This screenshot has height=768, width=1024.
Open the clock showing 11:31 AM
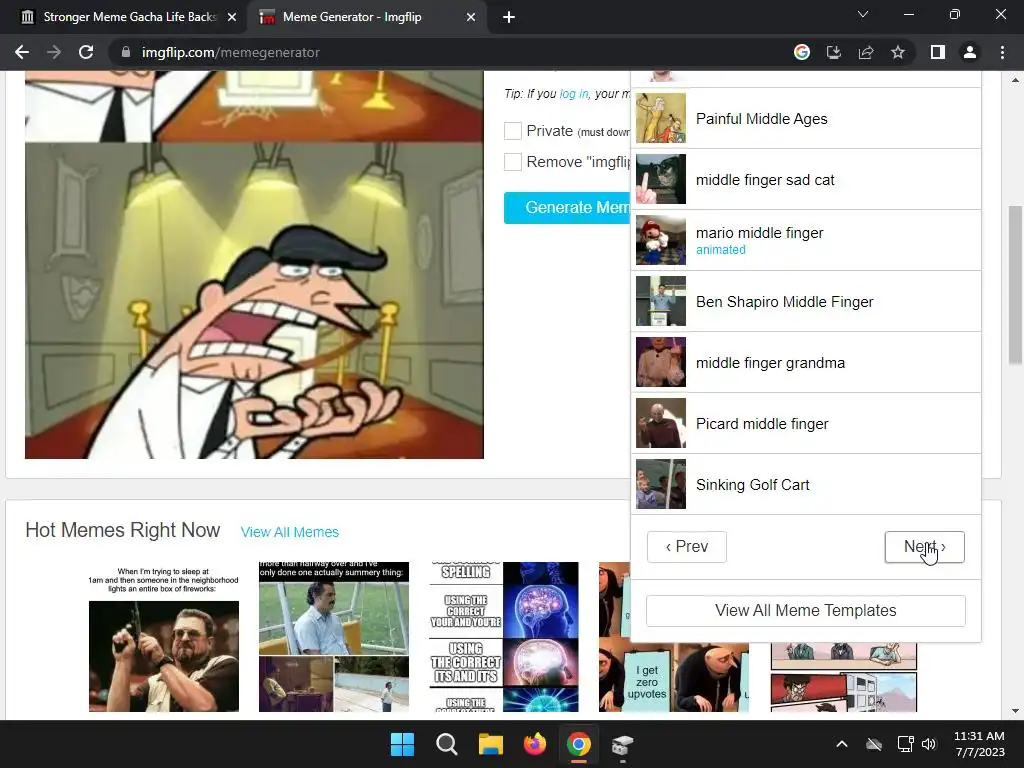(x=980, y=744)
